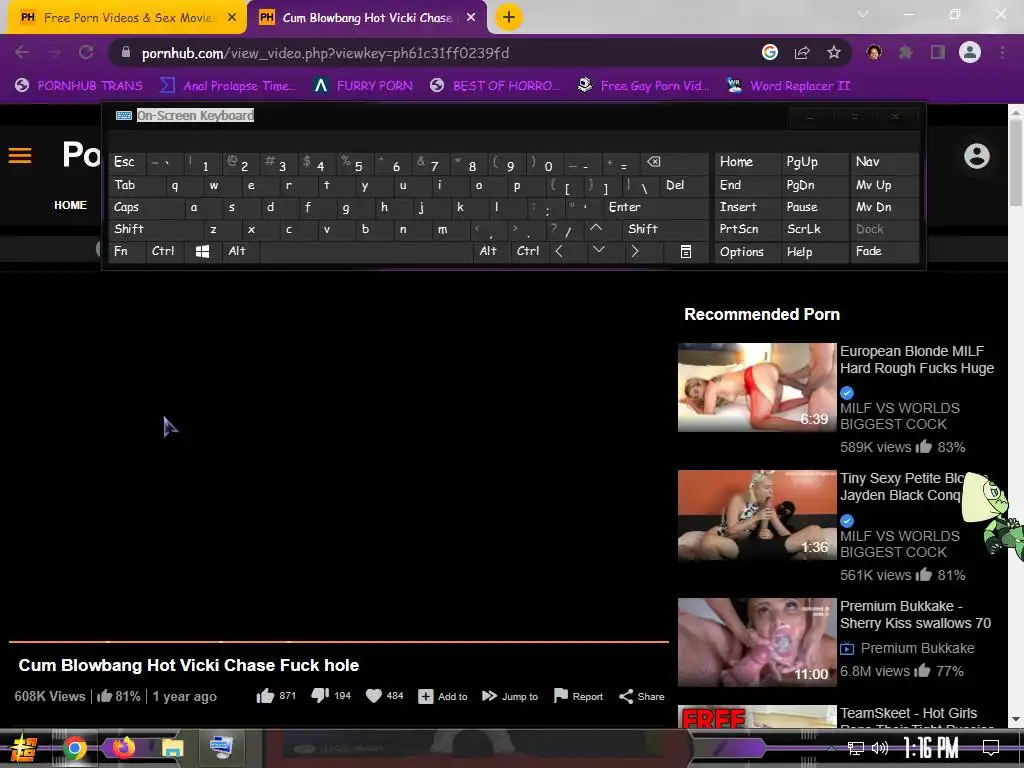Toggle the ScrLk key on the On-Screen Keyboard
Viewport: 1024px width, 768px height.
[x=814, y=229]
